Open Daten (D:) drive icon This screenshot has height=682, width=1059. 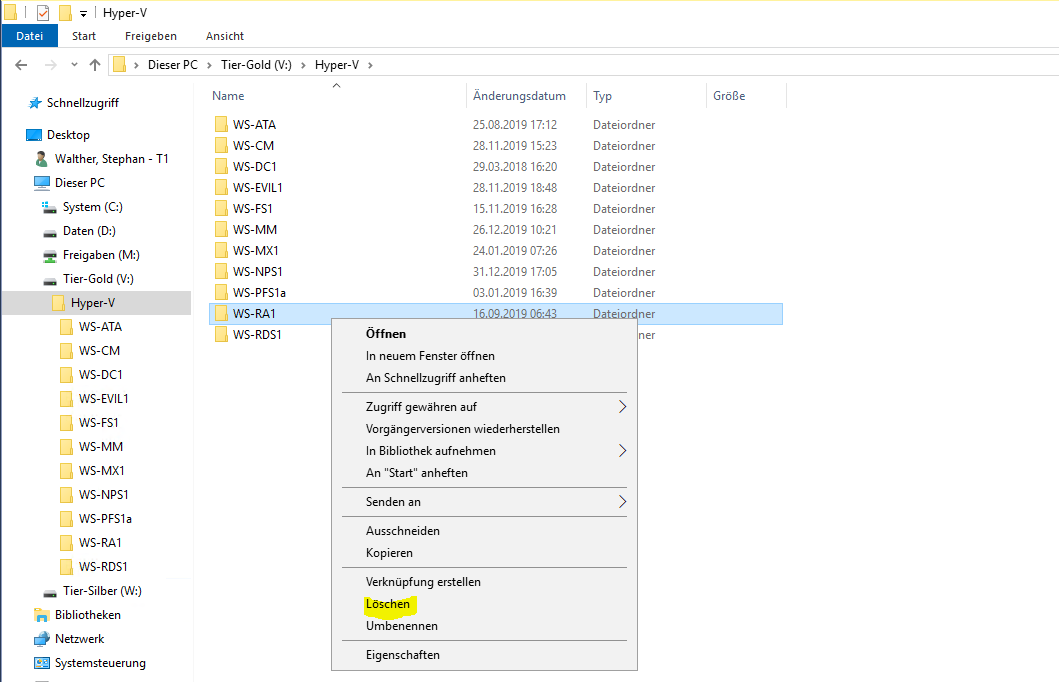pos(49,232)
